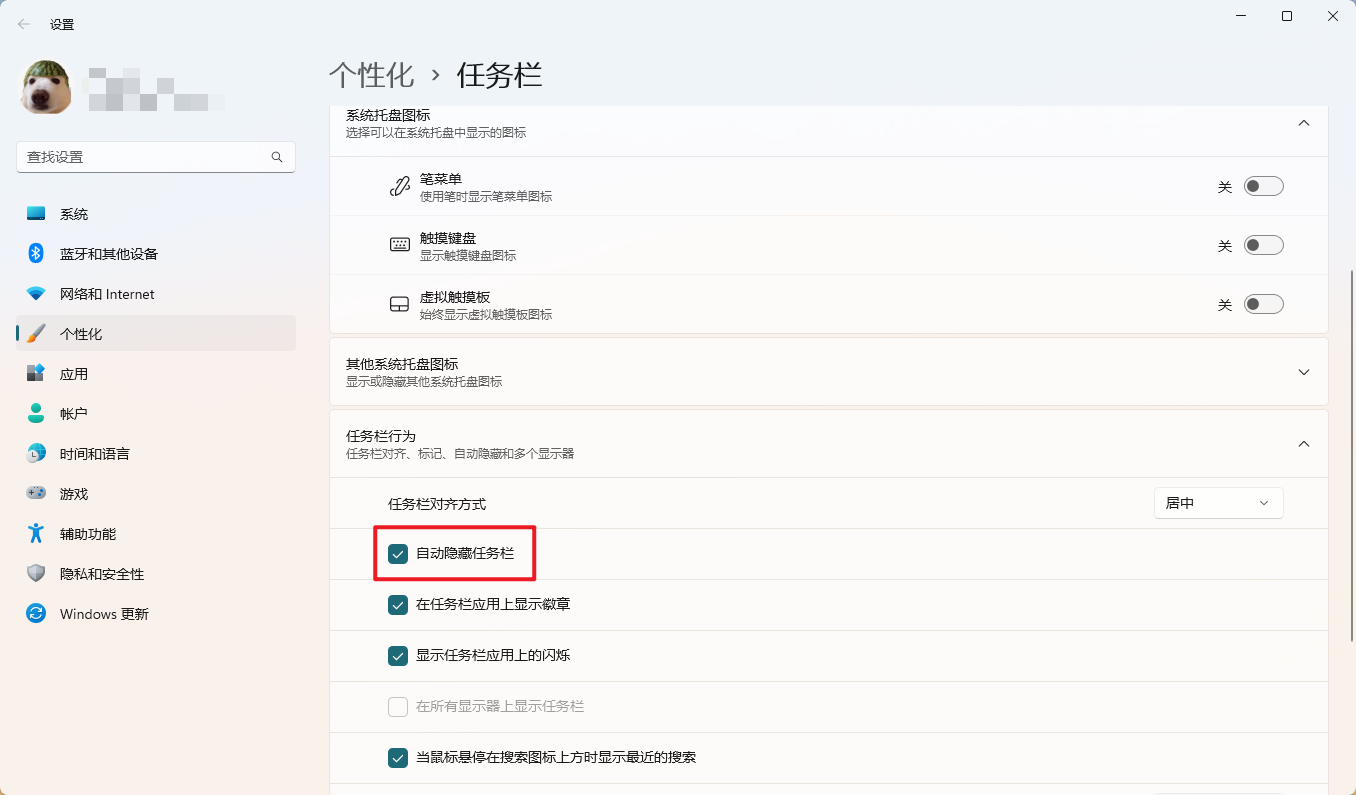Click the 游戏 gamepad icon

[x=36, y=493]
